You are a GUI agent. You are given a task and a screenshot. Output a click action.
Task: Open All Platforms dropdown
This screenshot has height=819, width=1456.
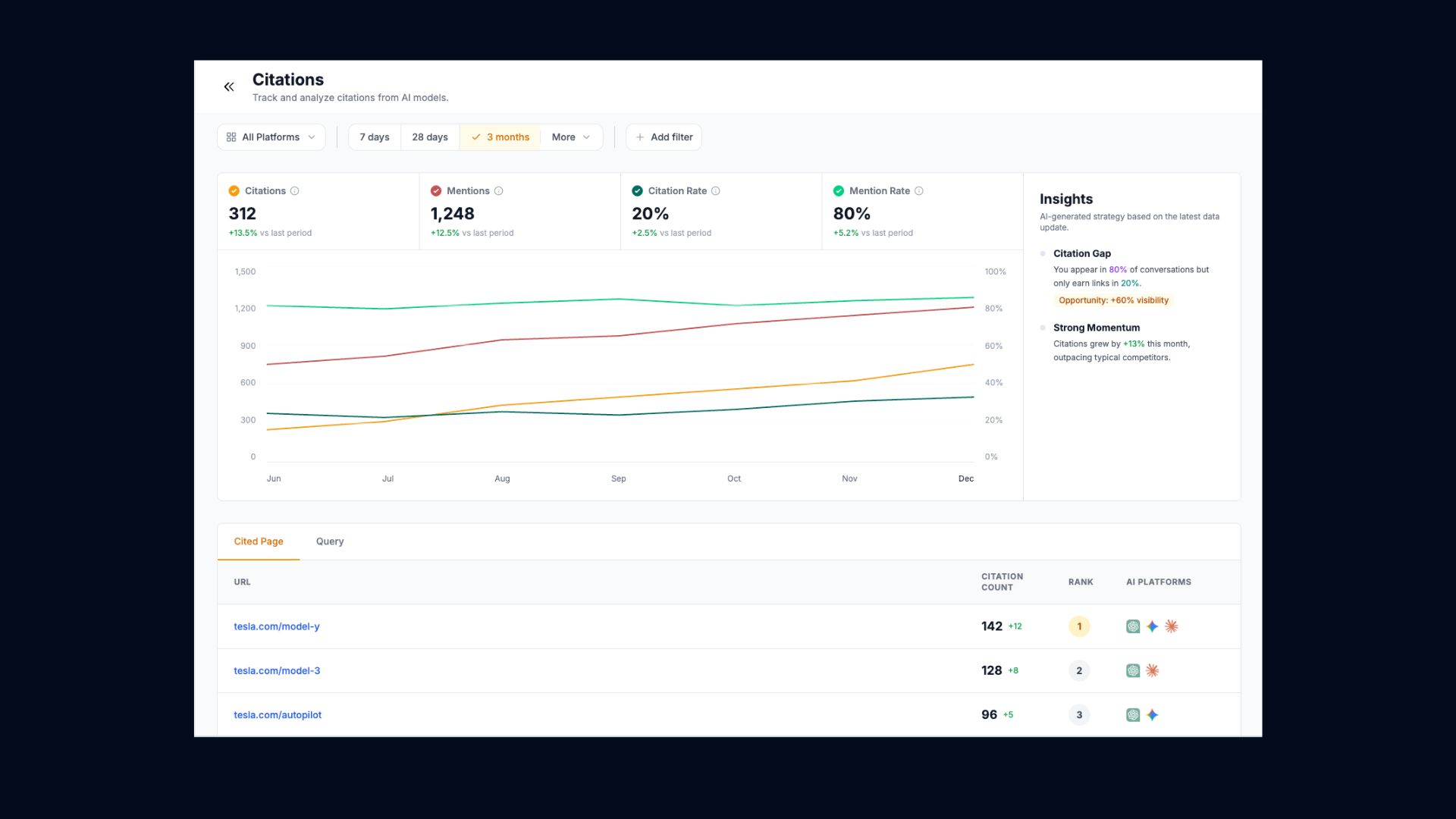(271, 137)
